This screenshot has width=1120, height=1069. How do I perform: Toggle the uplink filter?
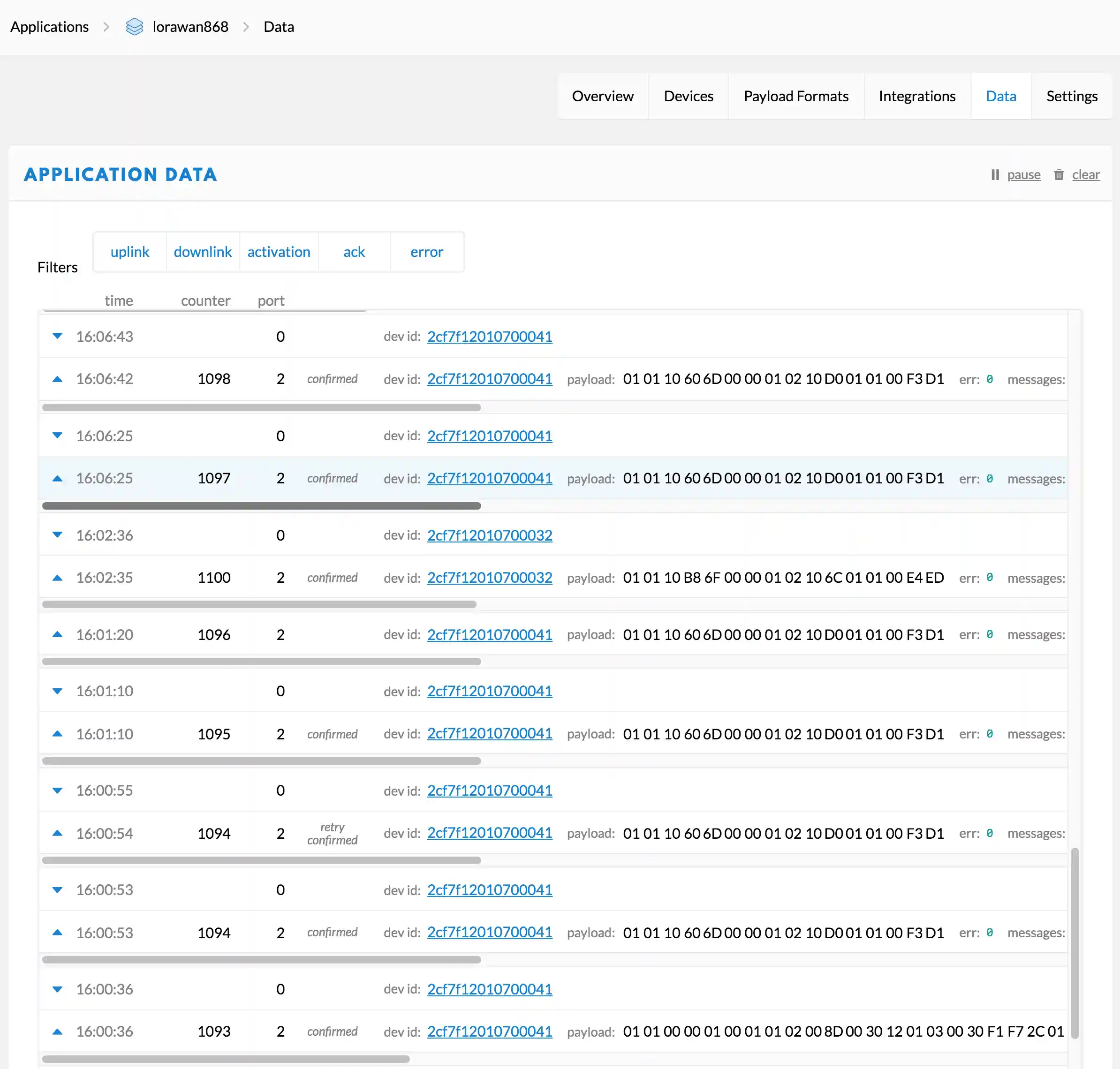click(129, 252)
